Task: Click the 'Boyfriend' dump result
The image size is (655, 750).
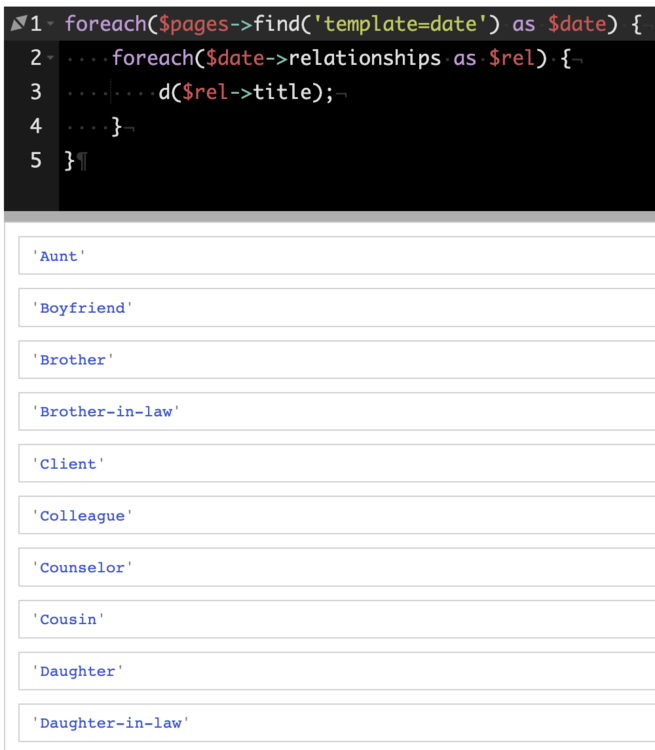Action: (82, 308)
